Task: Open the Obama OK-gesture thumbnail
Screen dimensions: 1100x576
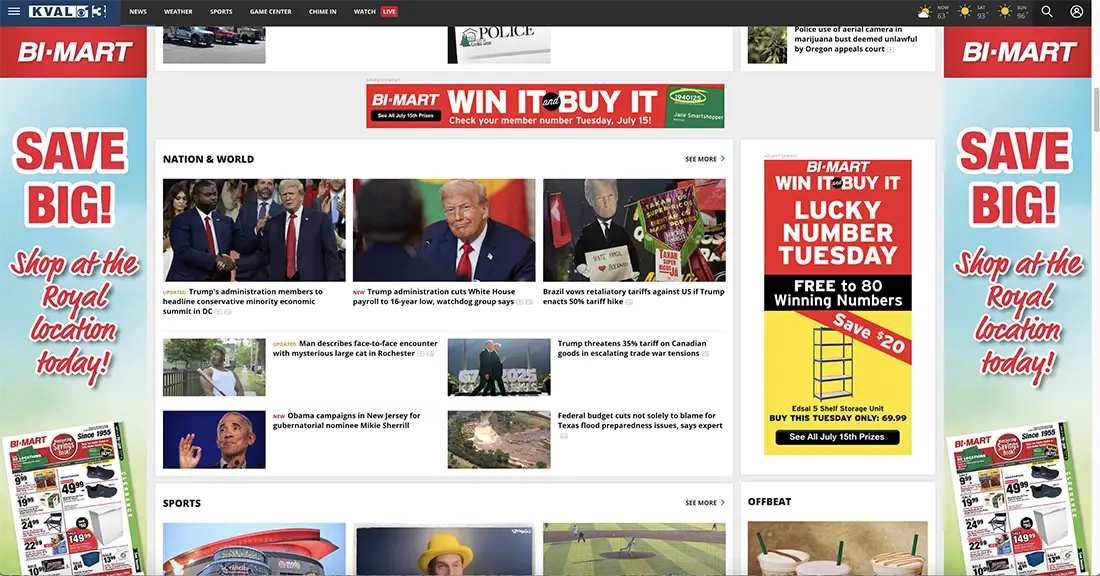Action: coord(214,440)
